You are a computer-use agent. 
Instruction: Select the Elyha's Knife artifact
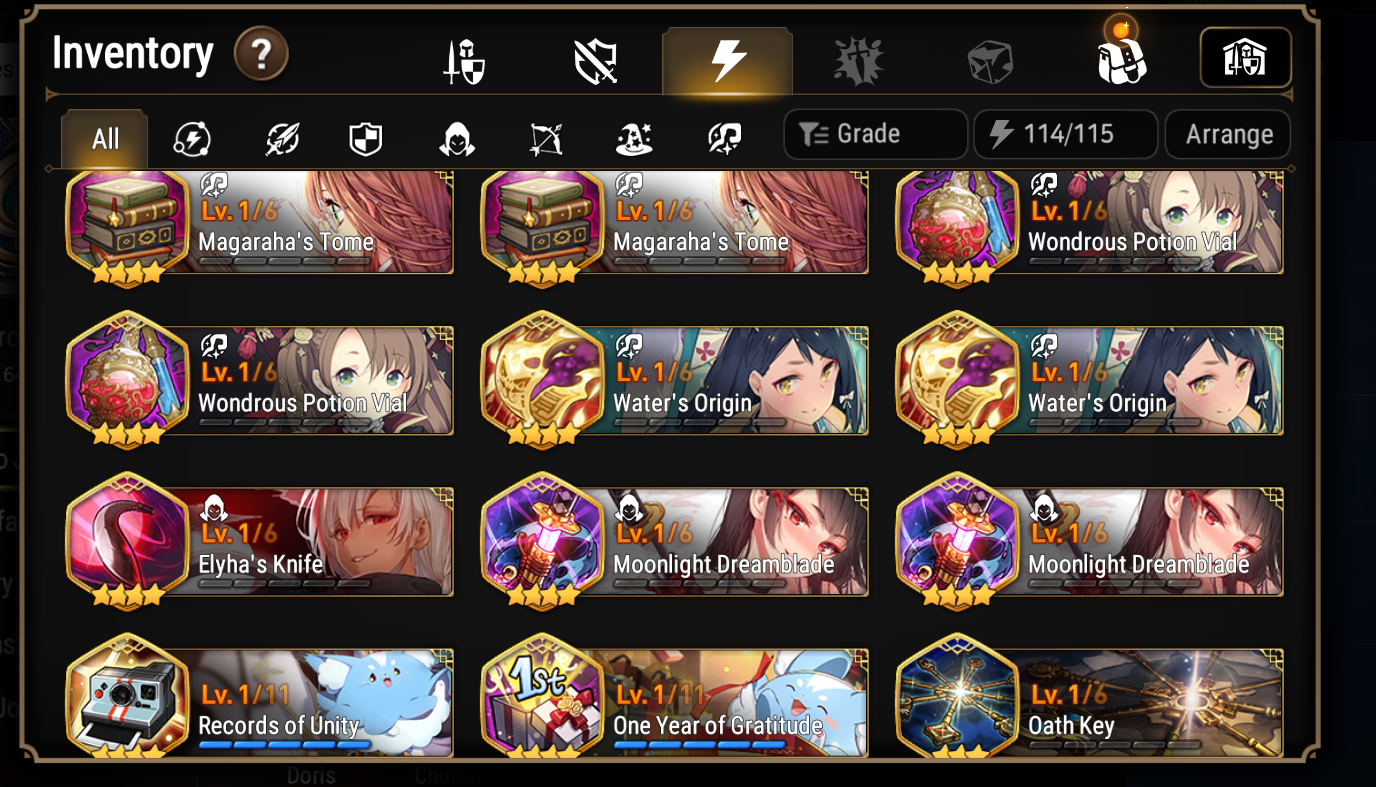coord(260,541)
